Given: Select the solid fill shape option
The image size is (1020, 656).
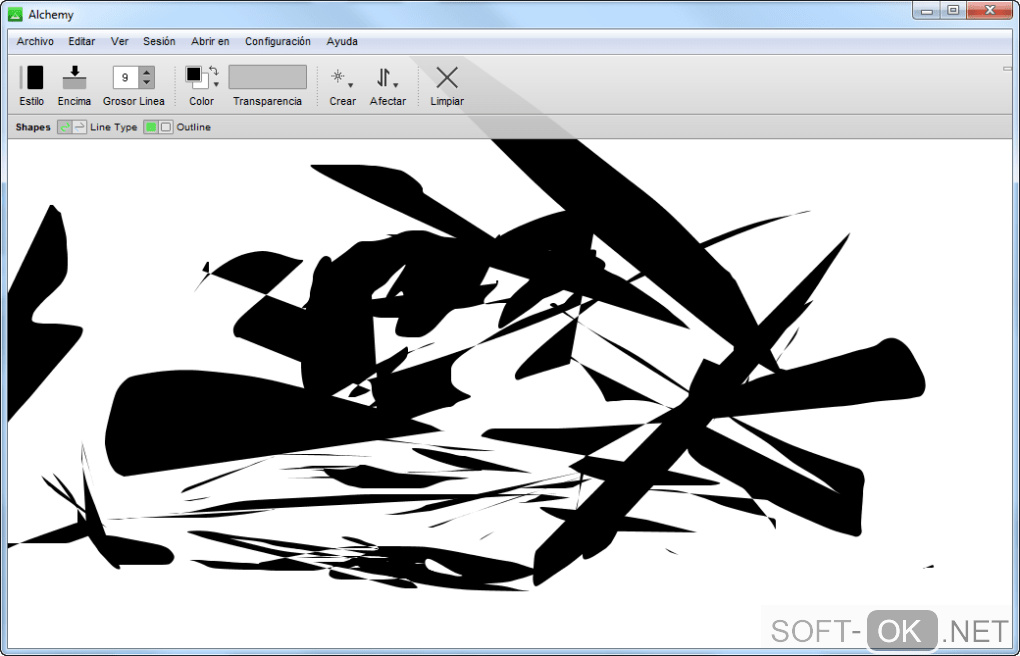Looking at the screenshot, I should tap(151, 127).
